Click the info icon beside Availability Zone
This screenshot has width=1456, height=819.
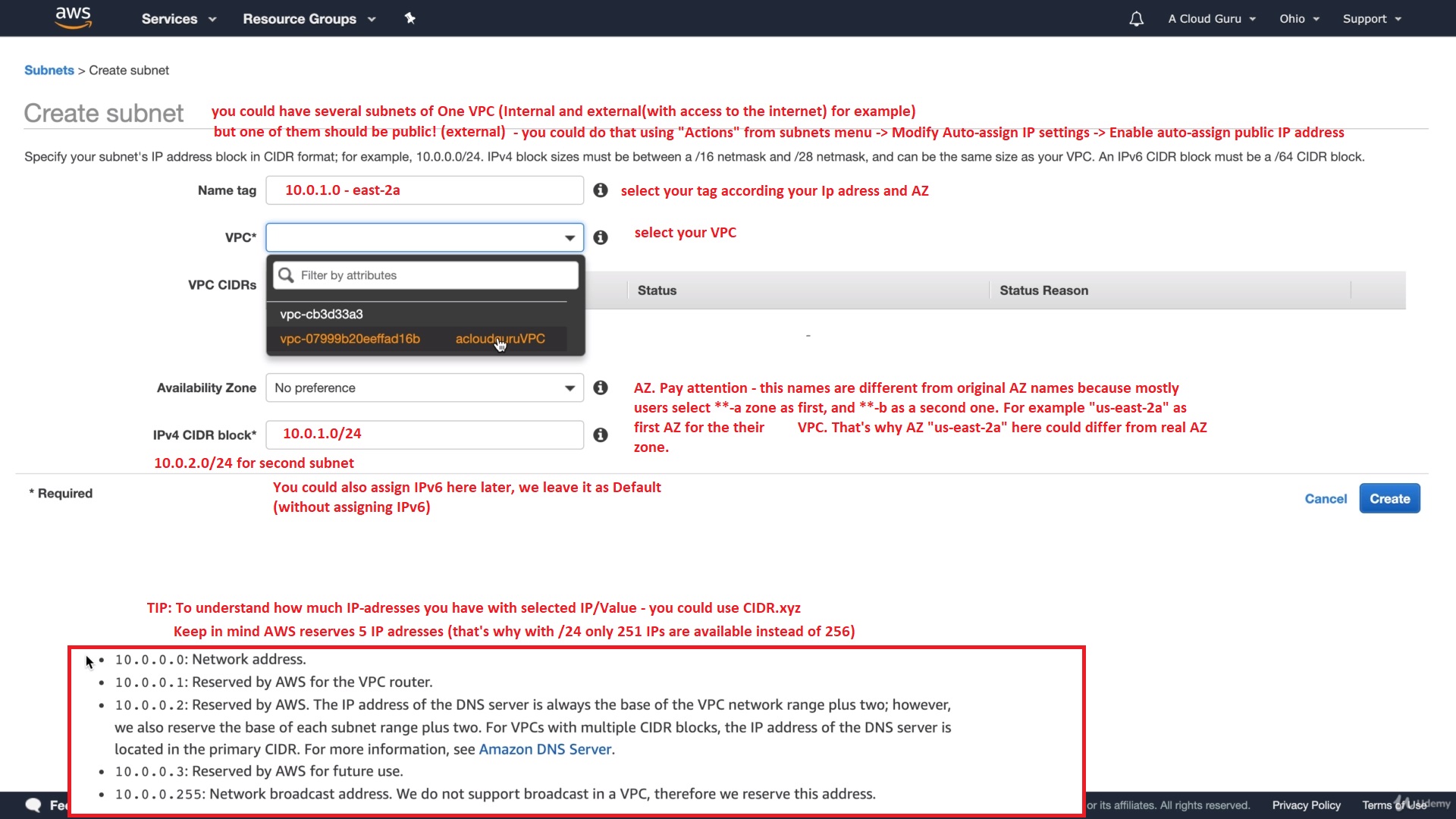(601, 388)
